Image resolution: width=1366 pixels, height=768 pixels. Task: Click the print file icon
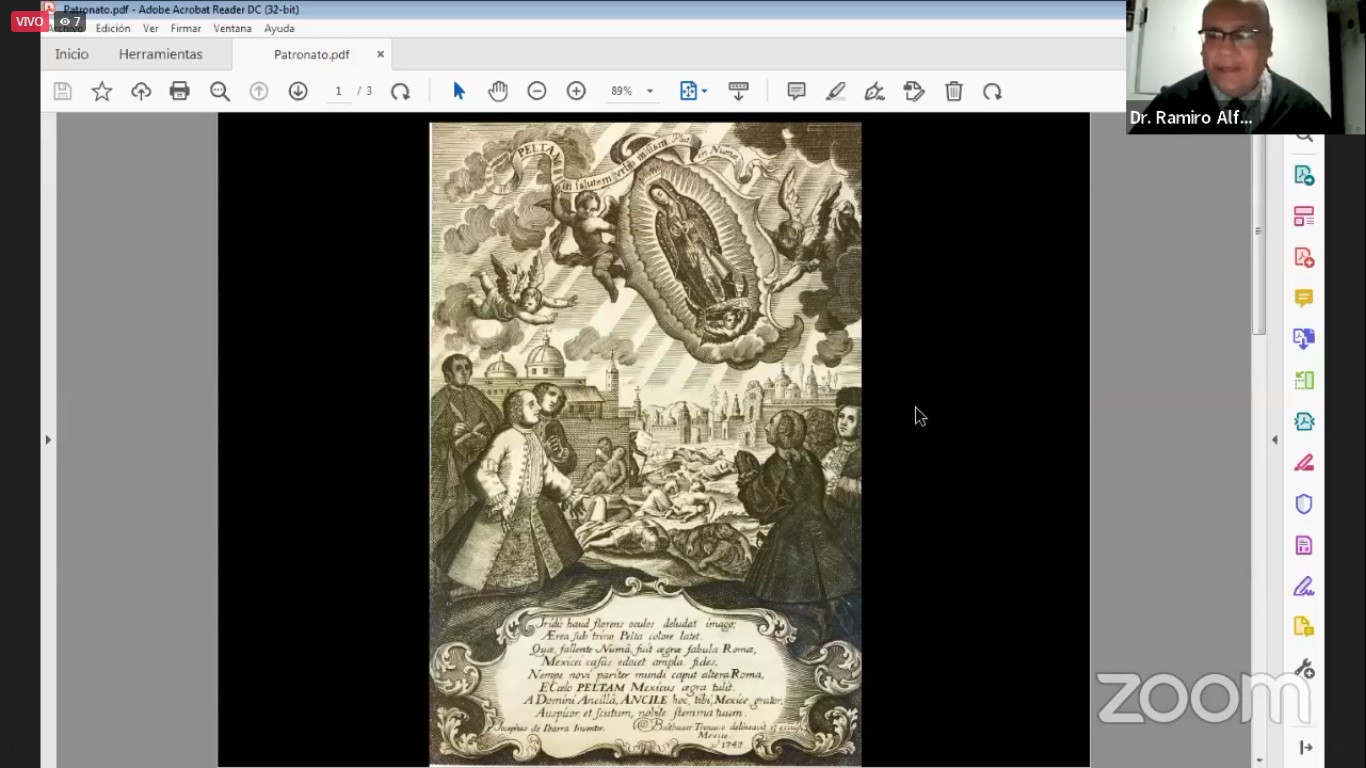point(180,91)
